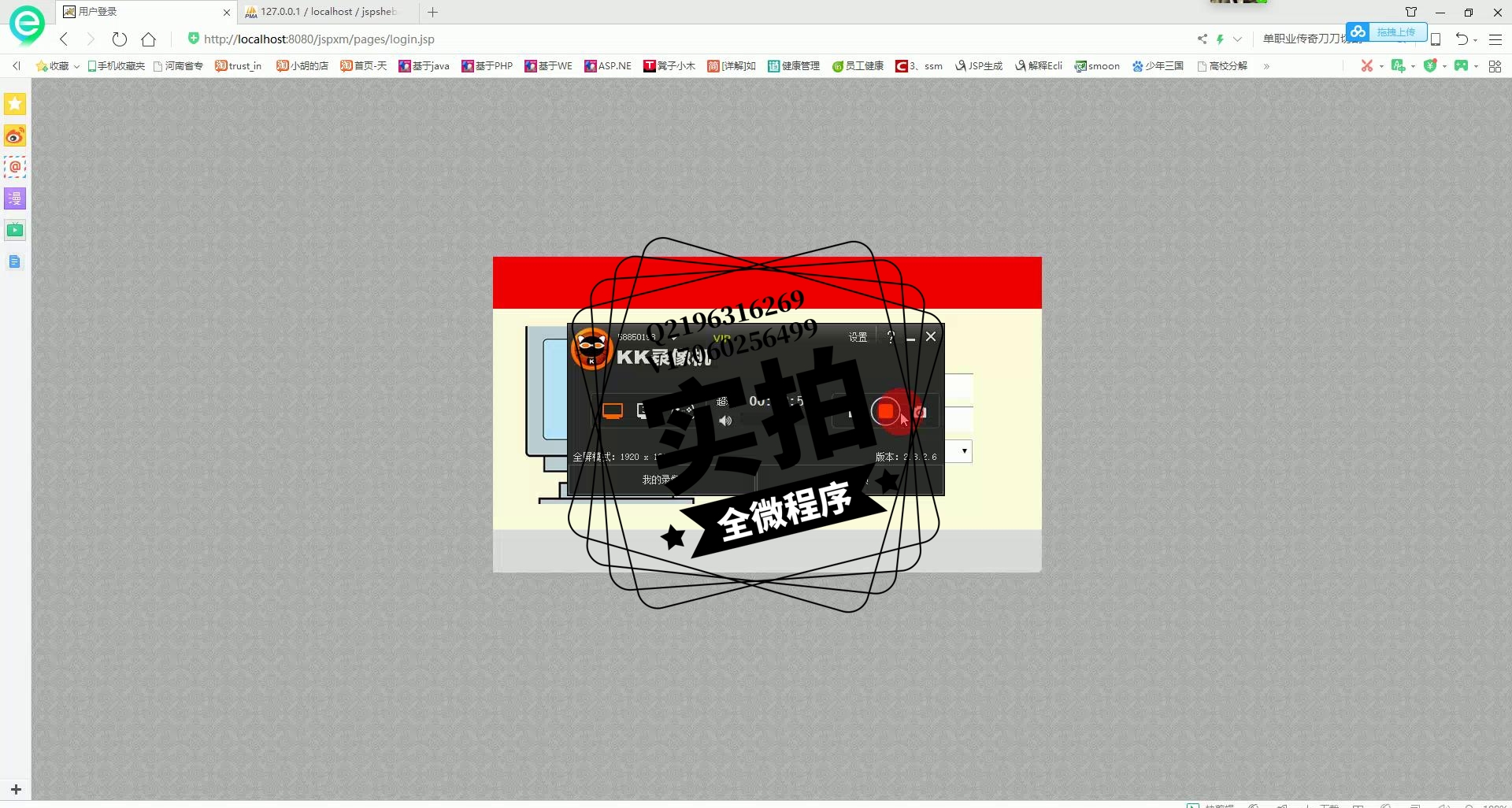Click the share icon in address bar
The width and height of the screenshot is (1512, 808).
pyautogui.click(x=1202, y=39)
